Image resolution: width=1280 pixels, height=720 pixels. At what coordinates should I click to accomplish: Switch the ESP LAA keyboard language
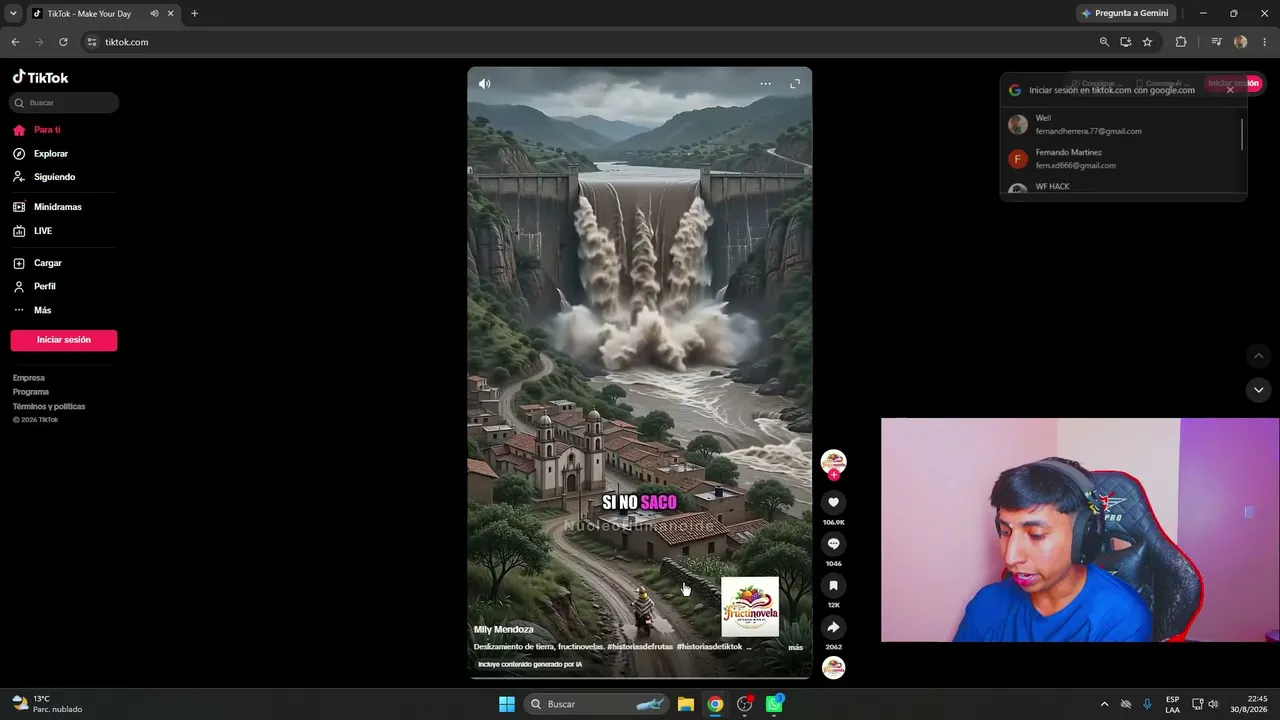coord(1172,704)
